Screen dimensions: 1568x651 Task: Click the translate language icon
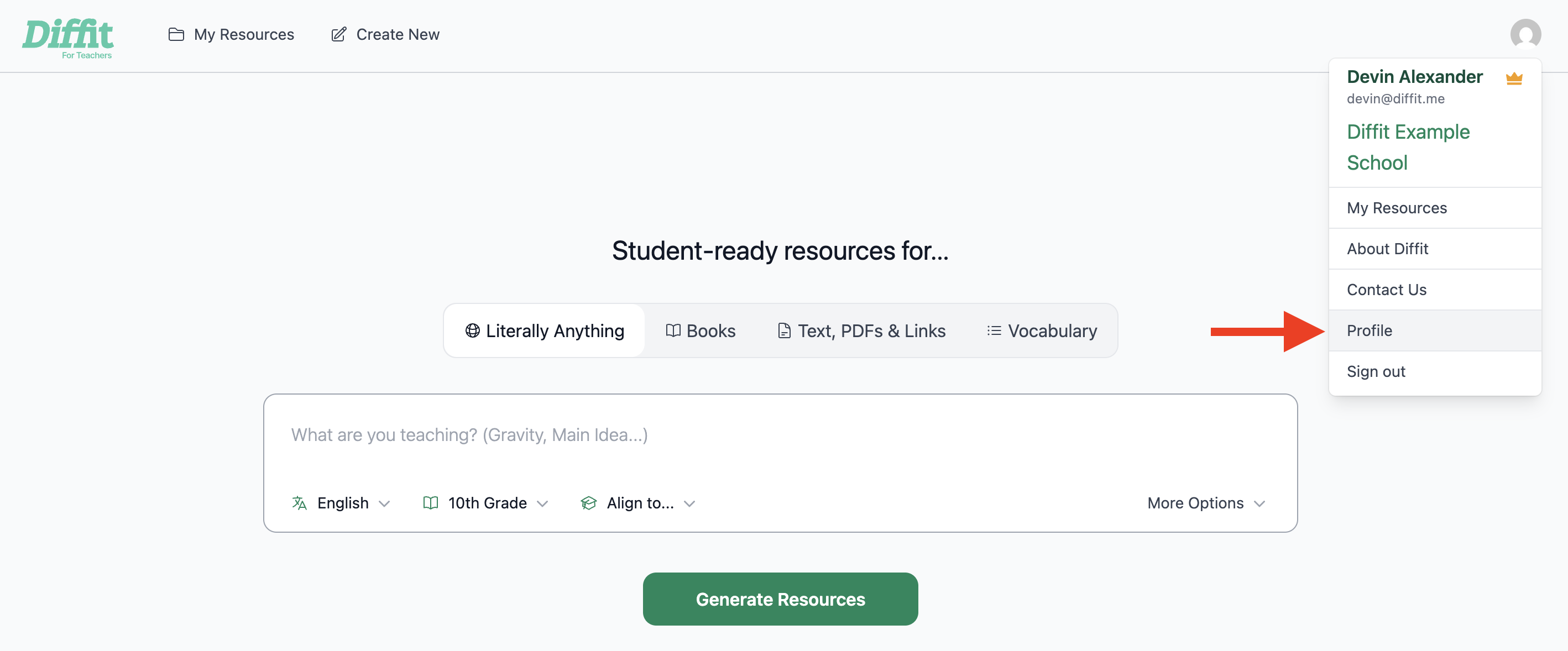(299, 502)
